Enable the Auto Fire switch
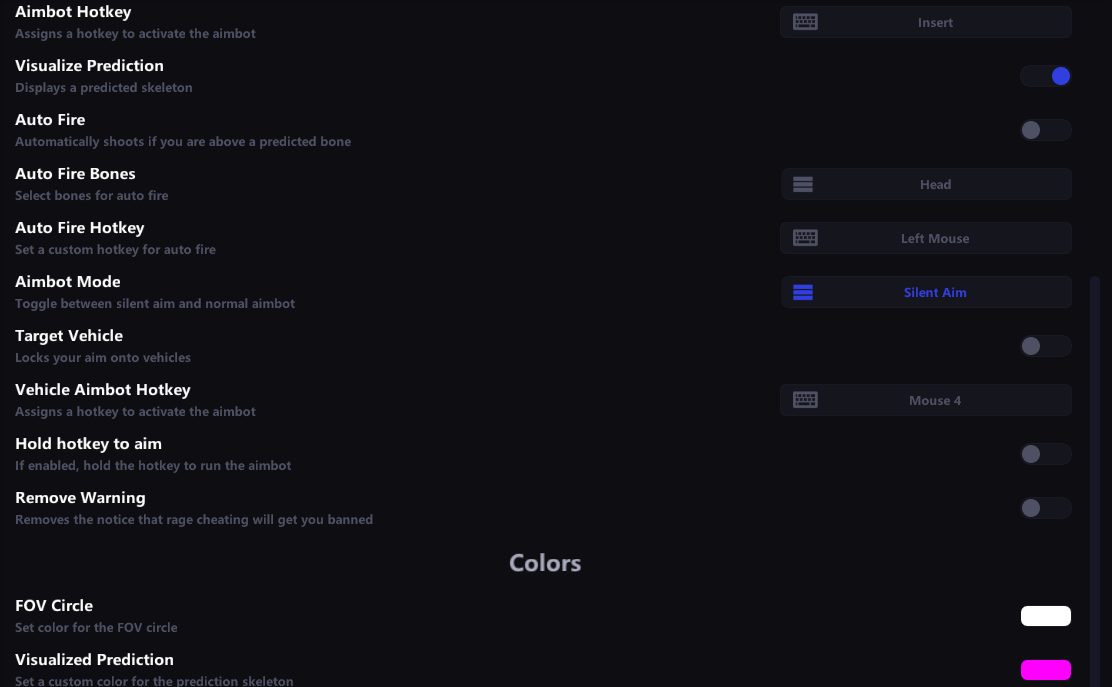This screenshot has width=1112, height=687. 1046,130
